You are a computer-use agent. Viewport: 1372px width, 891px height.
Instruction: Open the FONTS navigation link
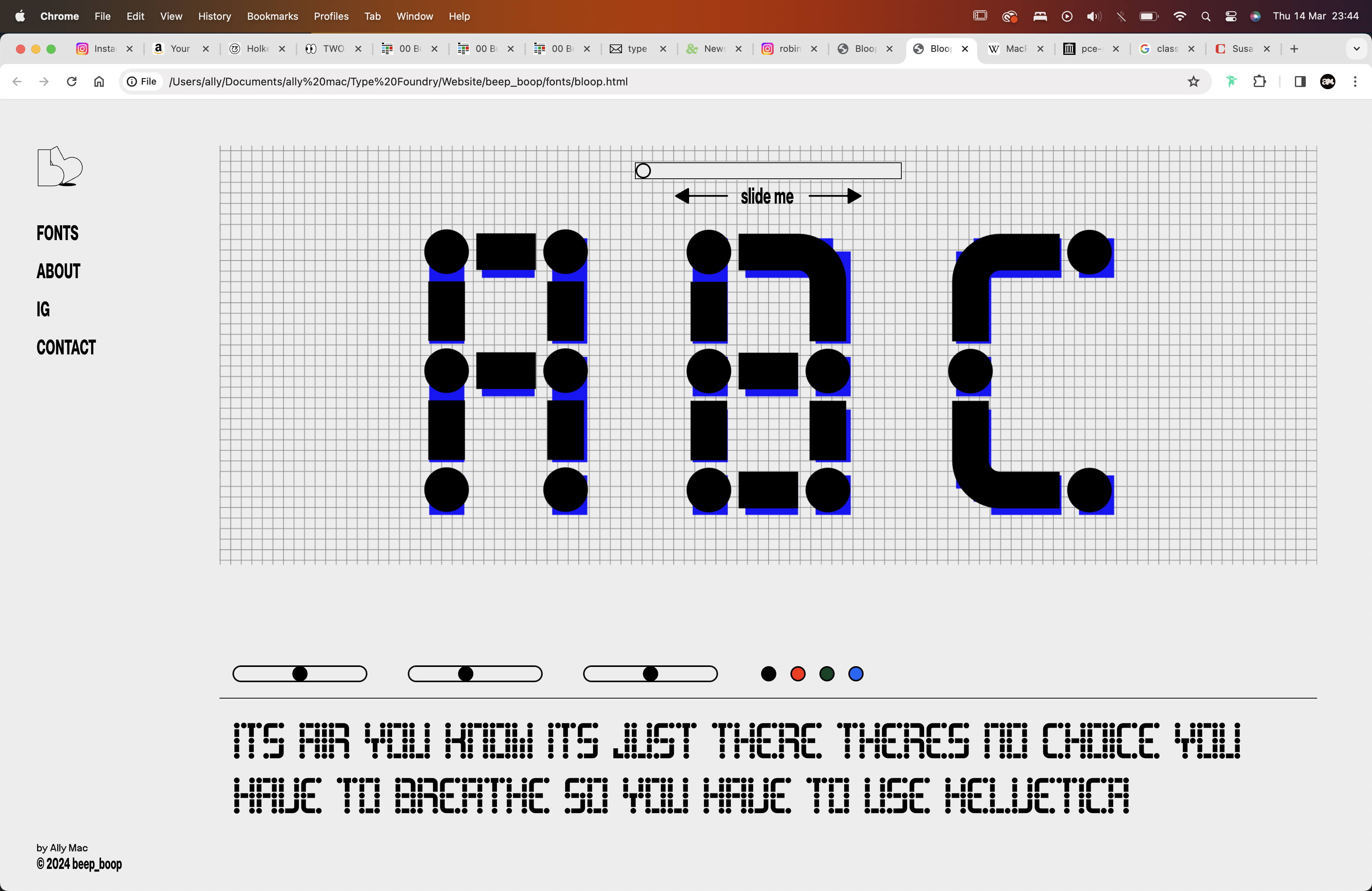(x=57, y=232)
